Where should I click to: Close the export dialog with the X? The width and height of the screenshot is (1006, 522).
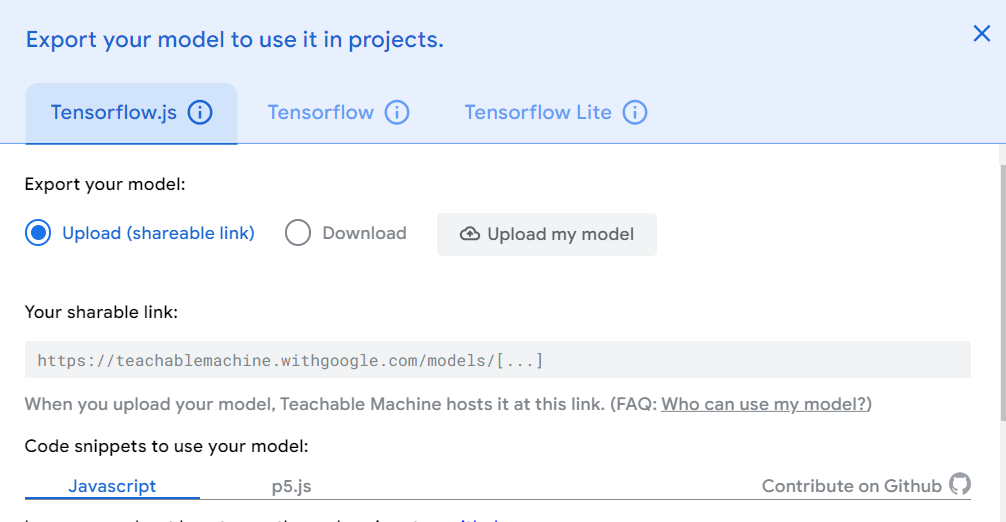tap(982, 33)
